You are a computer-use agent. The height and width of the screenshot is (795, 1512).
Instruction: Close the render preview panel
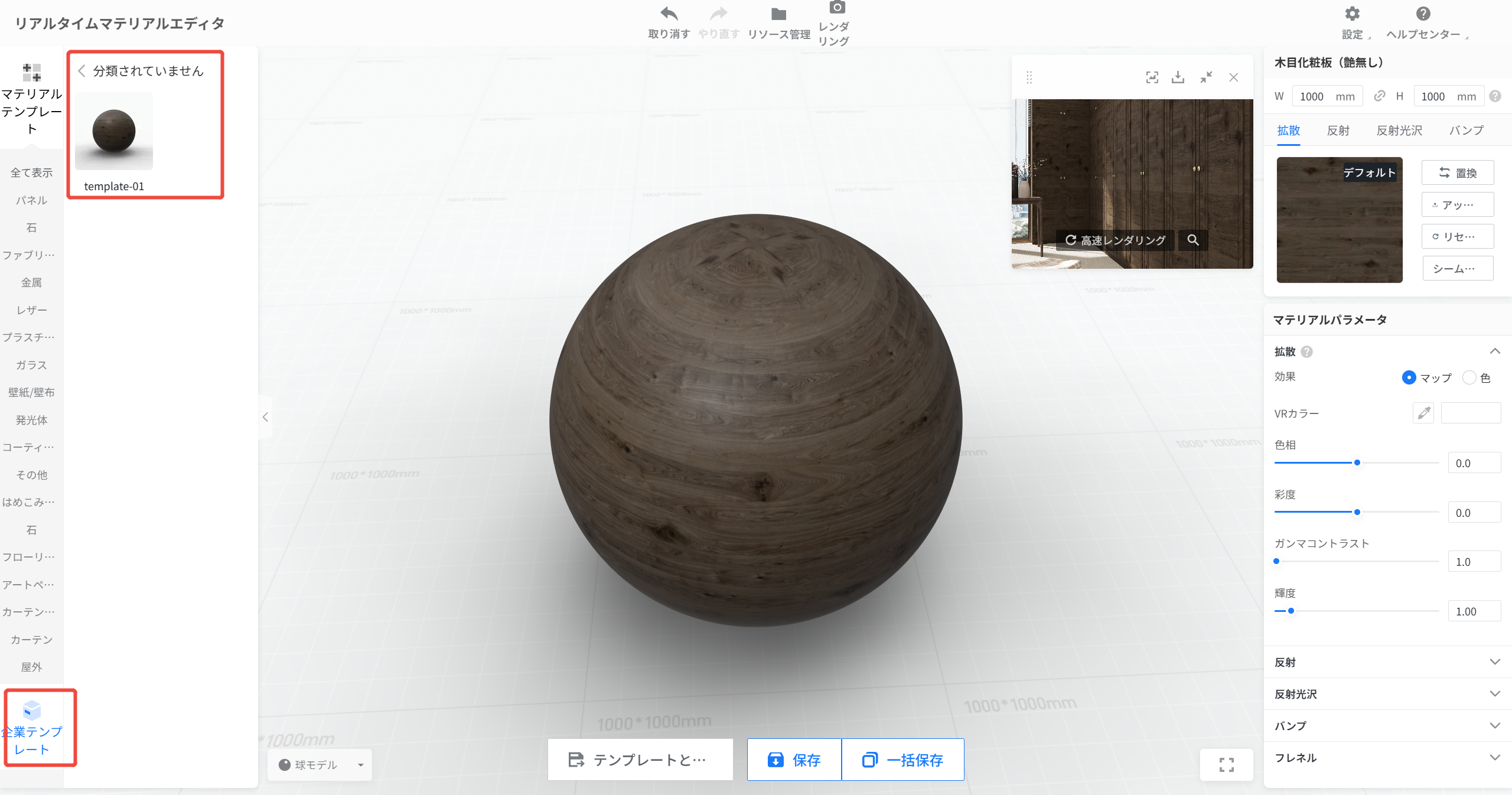(1234, 77)
